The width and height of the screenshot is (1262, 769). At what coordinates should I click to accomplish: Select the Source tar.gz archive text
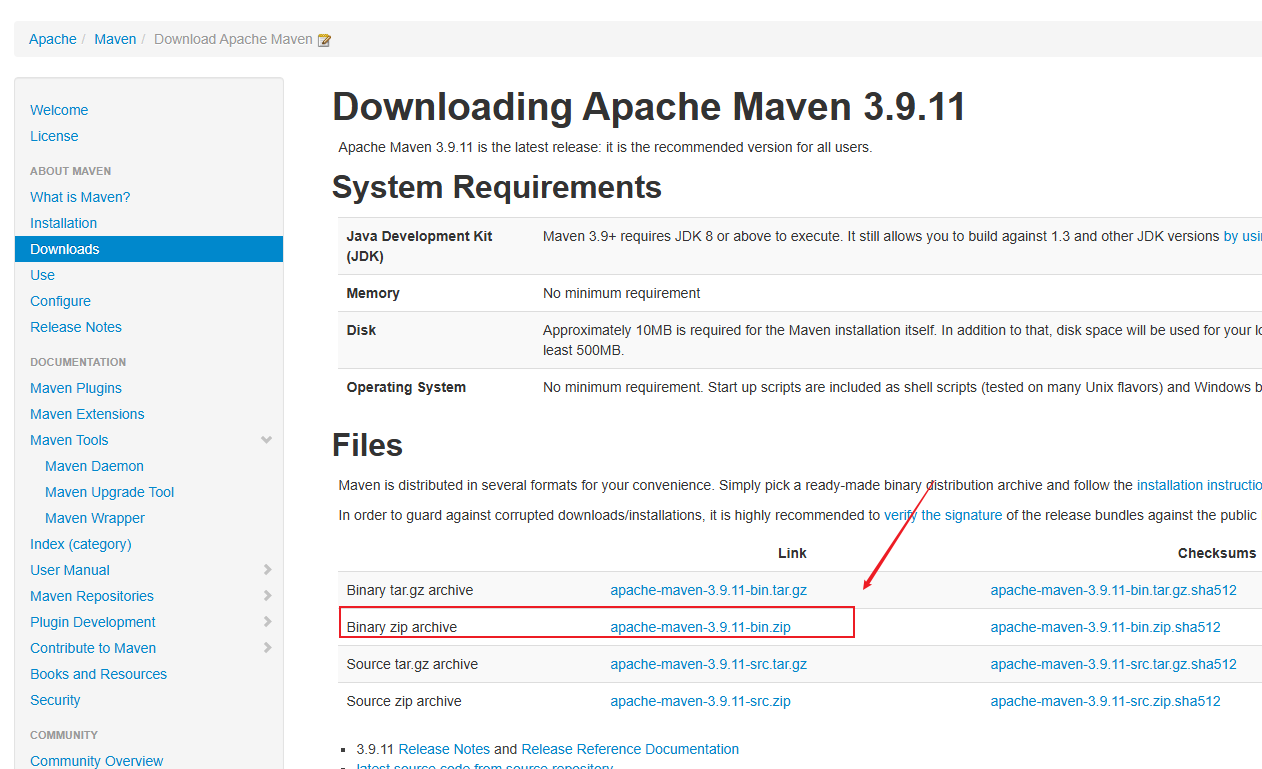point(412,664)
